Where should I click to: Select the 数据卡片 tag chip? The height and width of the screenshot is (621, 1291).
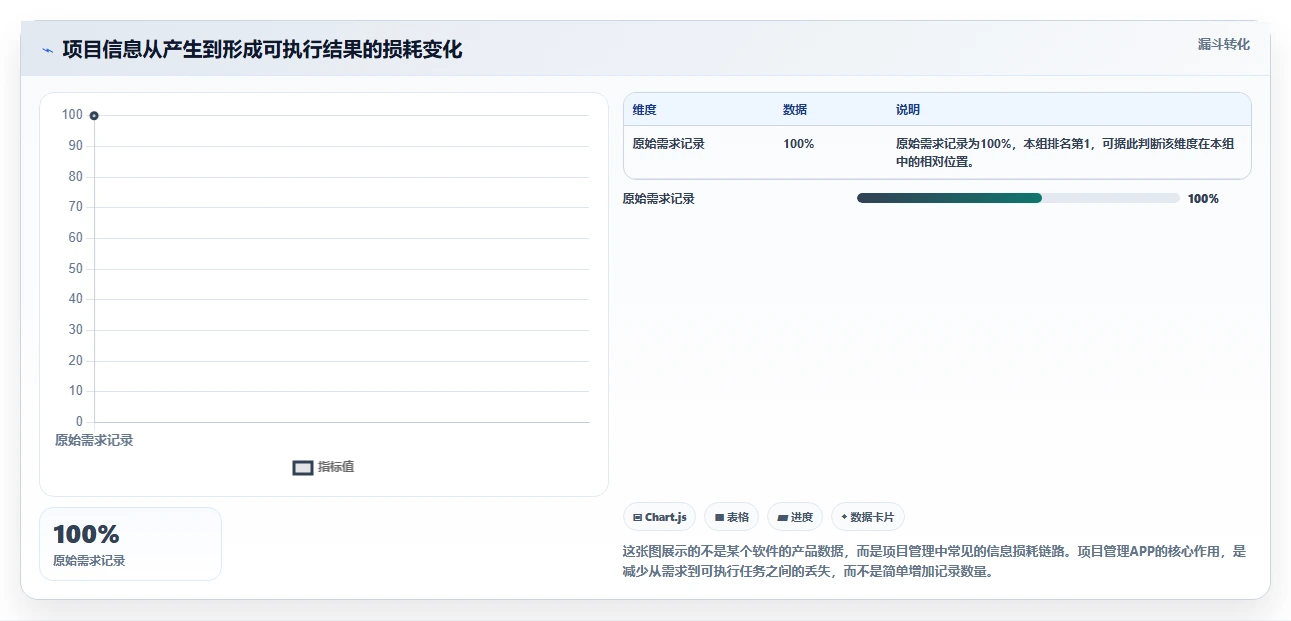click(x=867, y=517)
